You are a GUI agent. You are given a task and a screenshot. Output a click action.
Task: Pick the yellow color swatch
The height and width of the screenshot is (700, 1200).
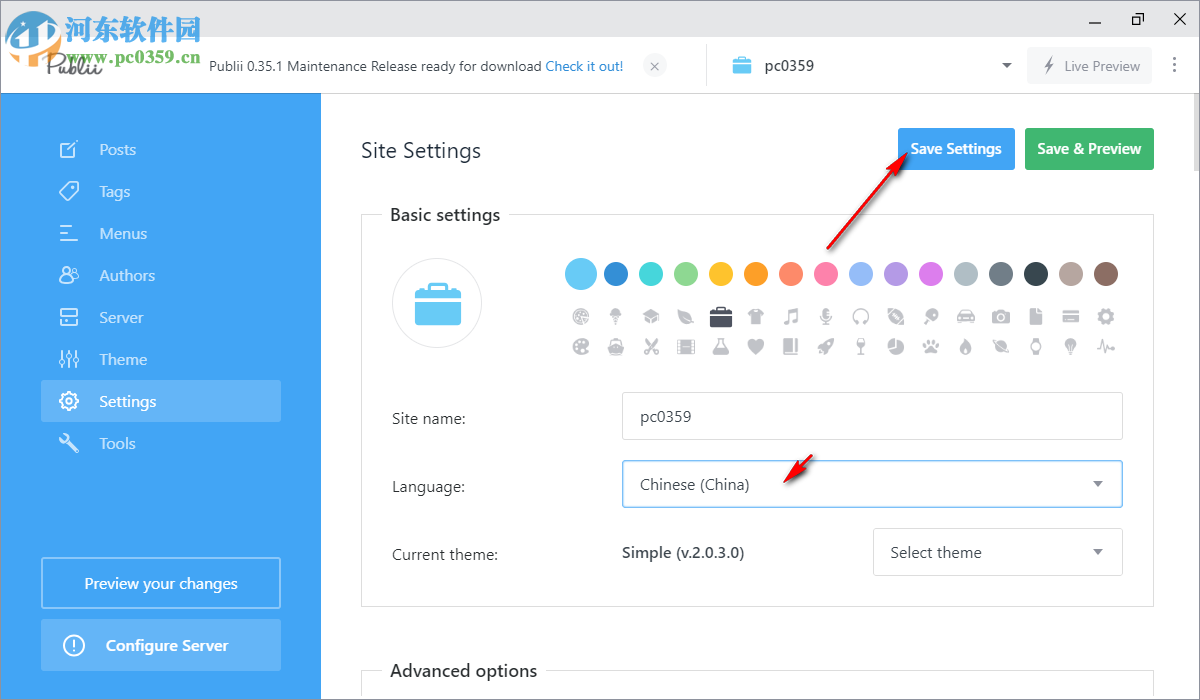[x=721, y=273]
